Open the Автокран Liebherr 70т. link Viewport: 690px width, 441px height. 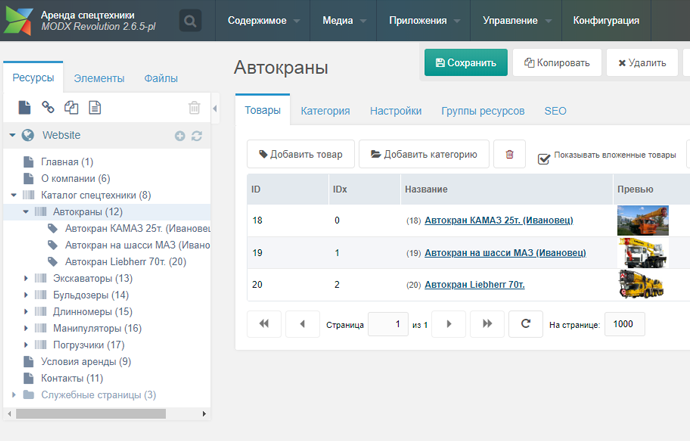point(475,285)
